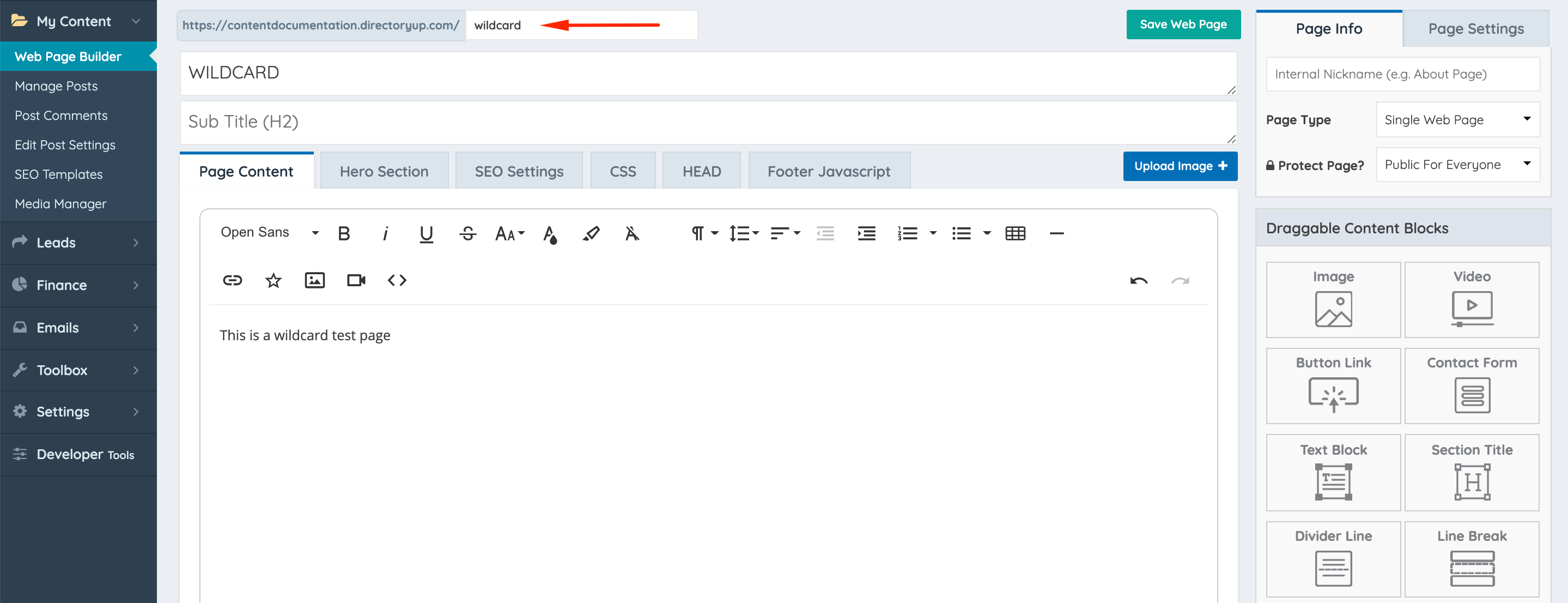Apply strikethrough formatting

pyautogui.click(x=467, y=233)
